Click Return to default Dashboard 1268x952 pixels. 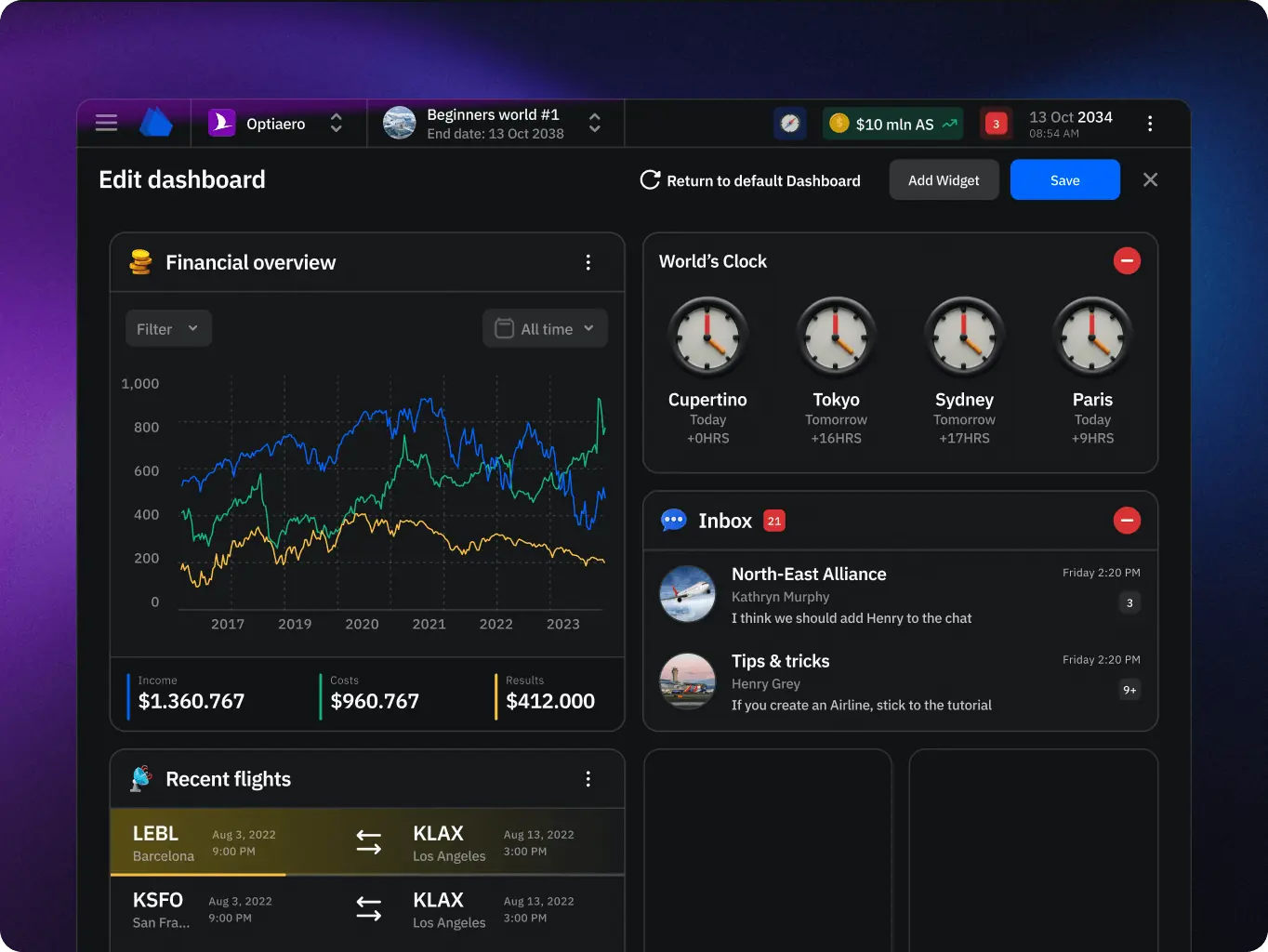(x=750, y=180)
